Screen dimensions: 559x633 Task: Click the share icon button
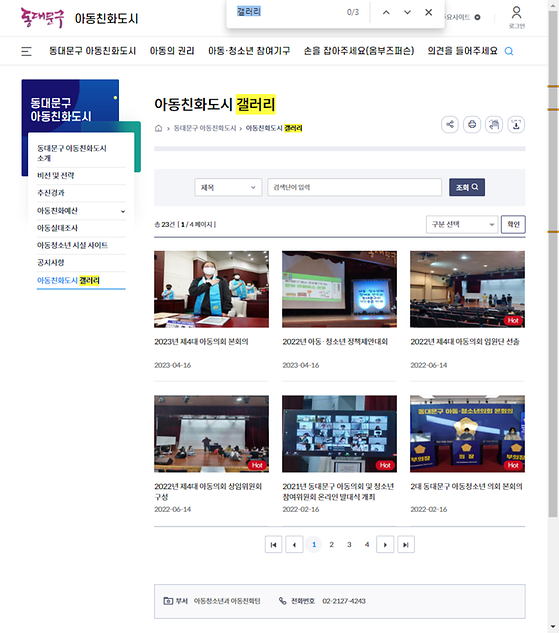(x=450, y=125)
